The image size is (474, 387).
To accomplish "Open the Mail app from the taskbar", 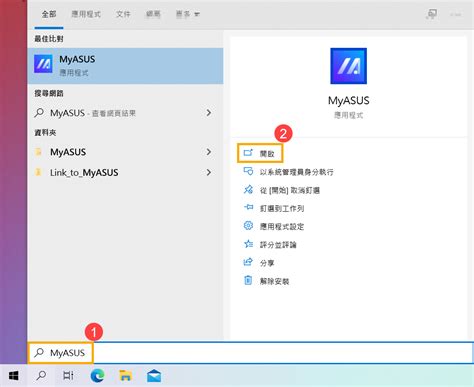I will tap(154, 376).
